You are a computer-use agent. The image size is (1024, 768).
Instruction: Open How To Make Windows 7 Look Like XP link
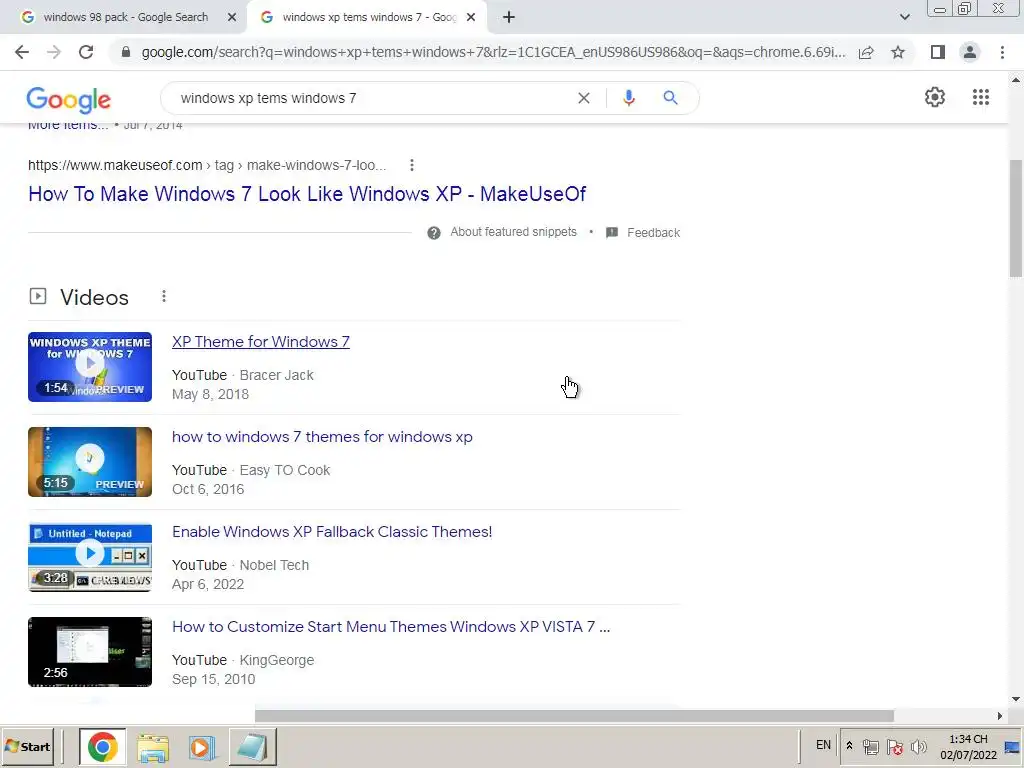[x=307, y=194]
